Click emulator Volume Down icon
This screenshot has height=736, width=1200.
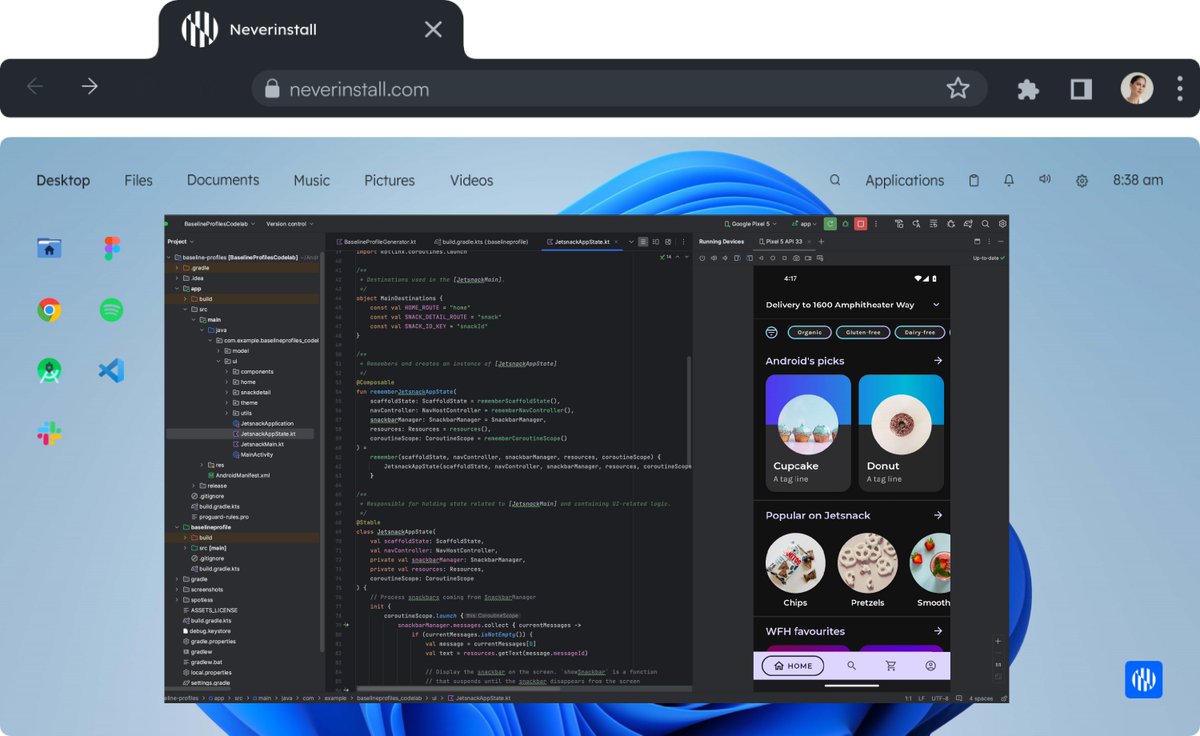tap(725, 258)
